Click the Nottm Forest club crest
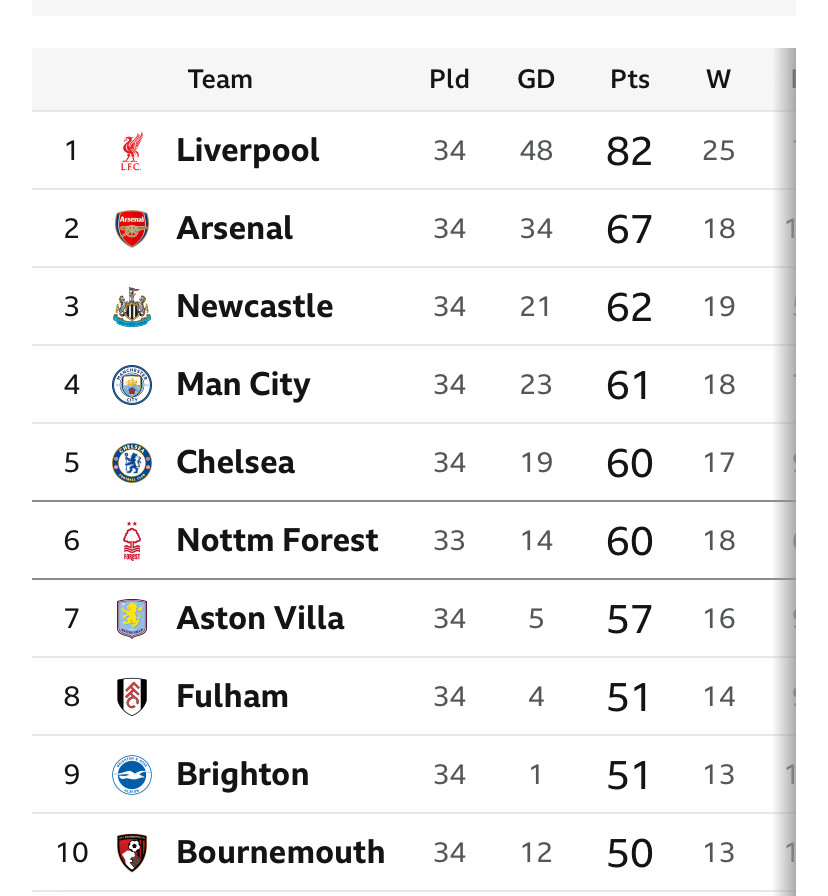This screenshot has height=896, width=828. [x=131, y=541]
